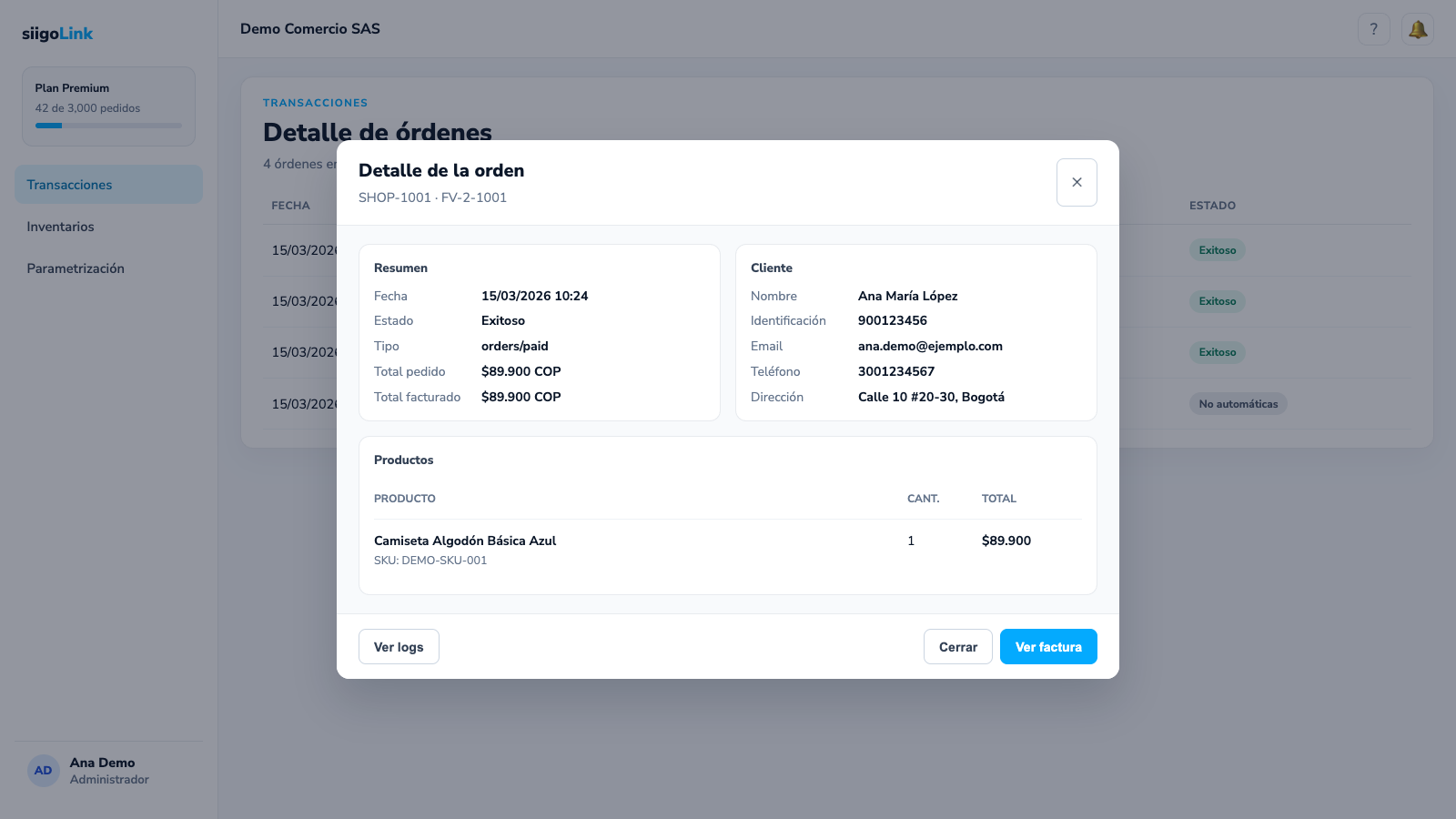Close the order detail dialog with X

1077,182
